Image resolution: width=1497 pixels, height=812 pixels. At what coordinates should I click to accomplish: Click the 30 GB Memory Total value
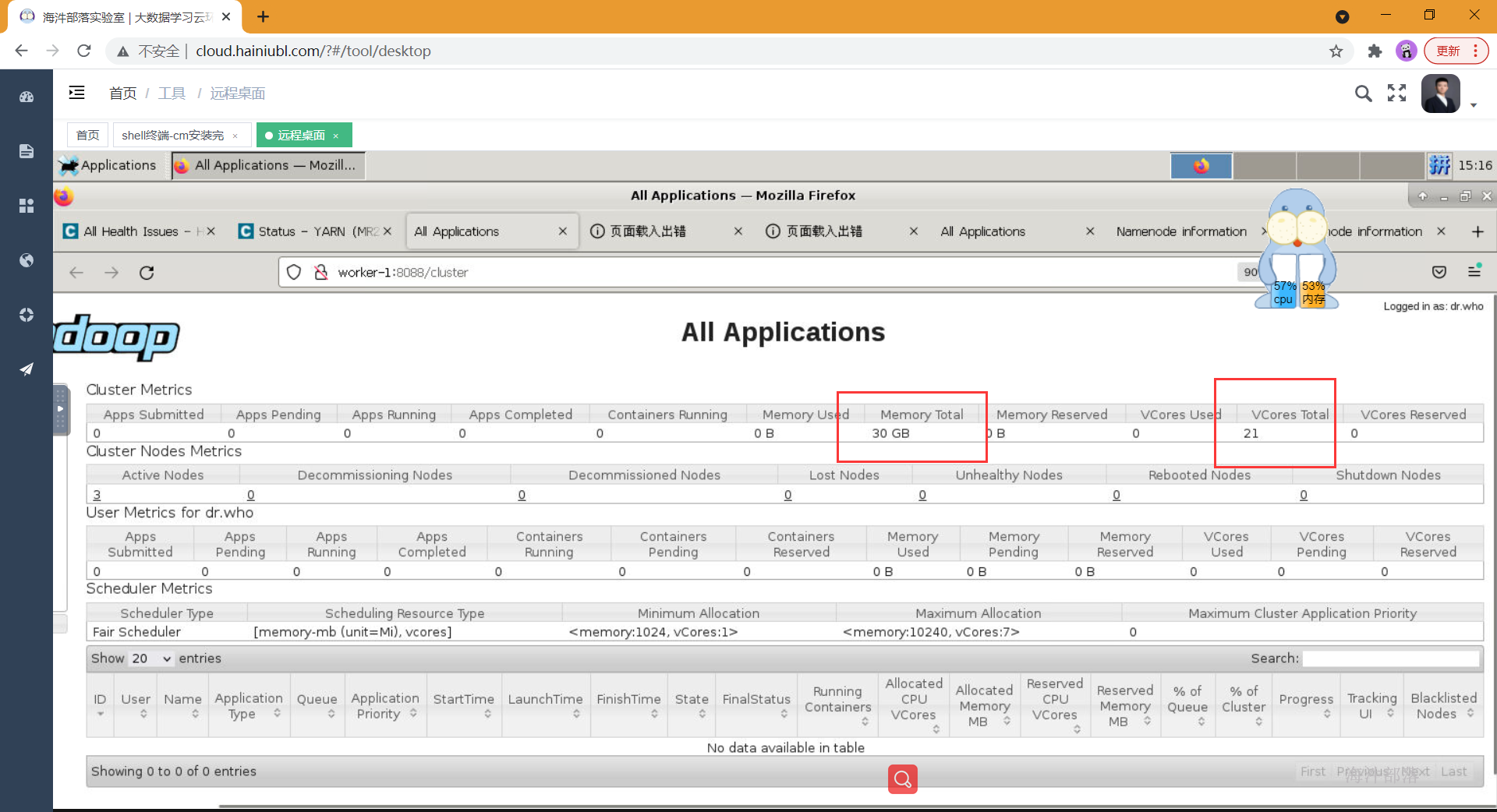point(890,433)
